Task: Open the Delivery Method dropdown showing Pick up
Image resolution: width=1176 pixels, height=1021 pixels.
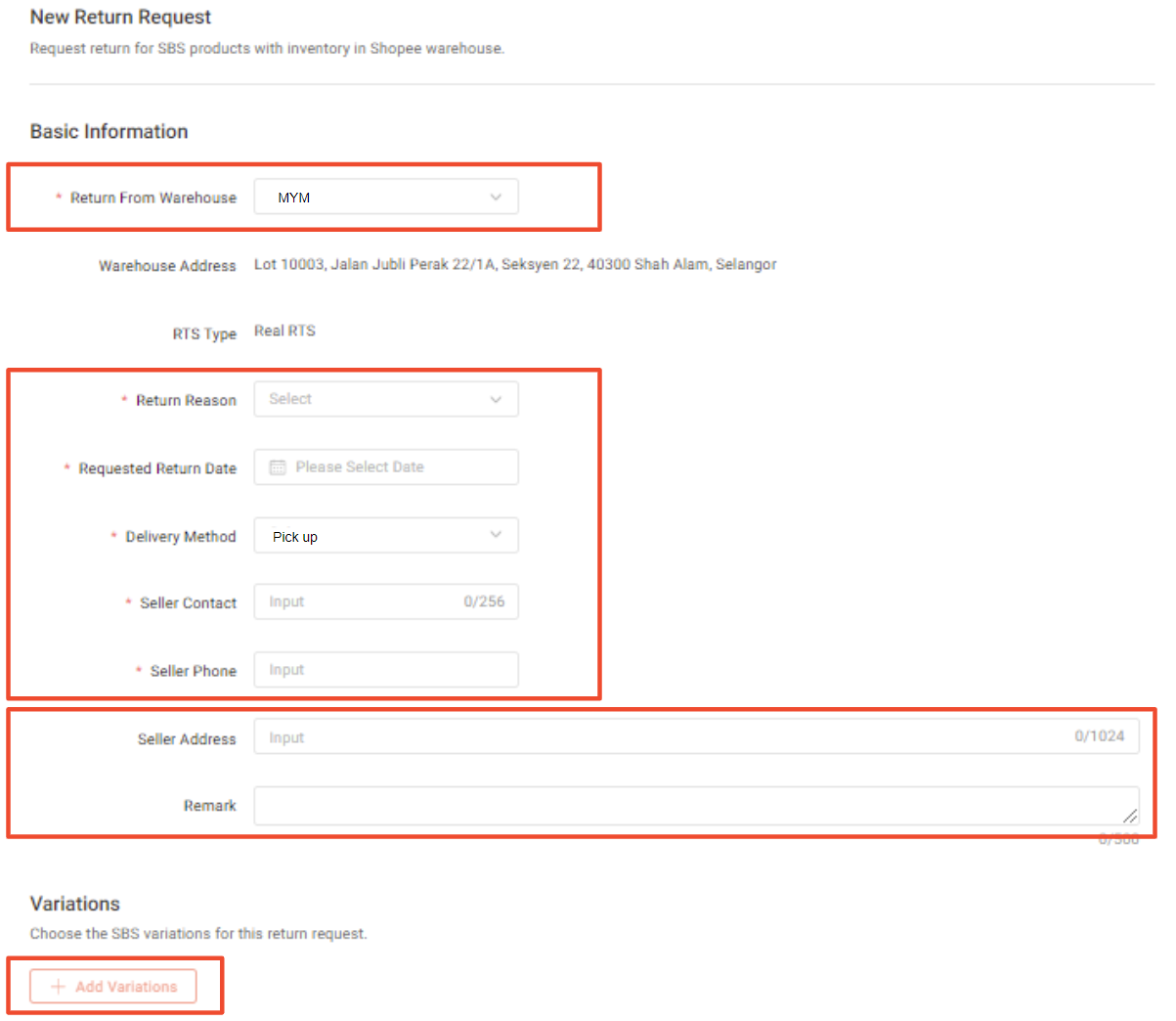Action: 386,535
